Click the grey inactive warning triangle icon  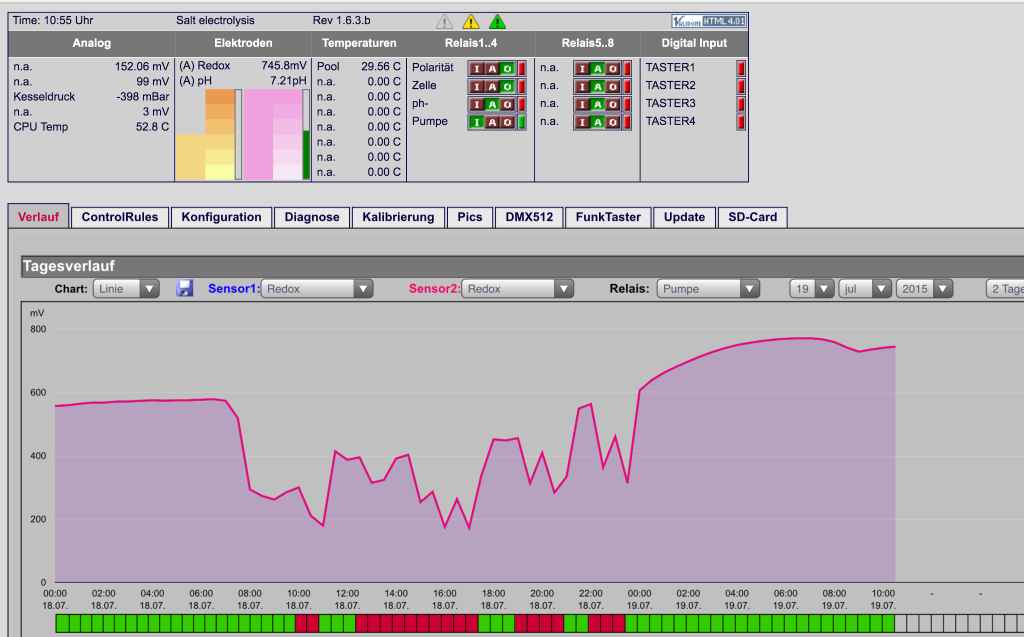click(x=444, y=22)
